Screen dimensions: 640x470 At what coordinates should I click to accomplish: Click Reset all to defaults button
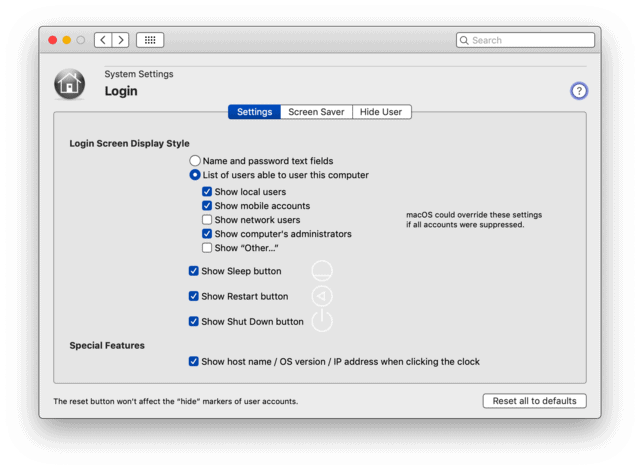pos(534,401)
